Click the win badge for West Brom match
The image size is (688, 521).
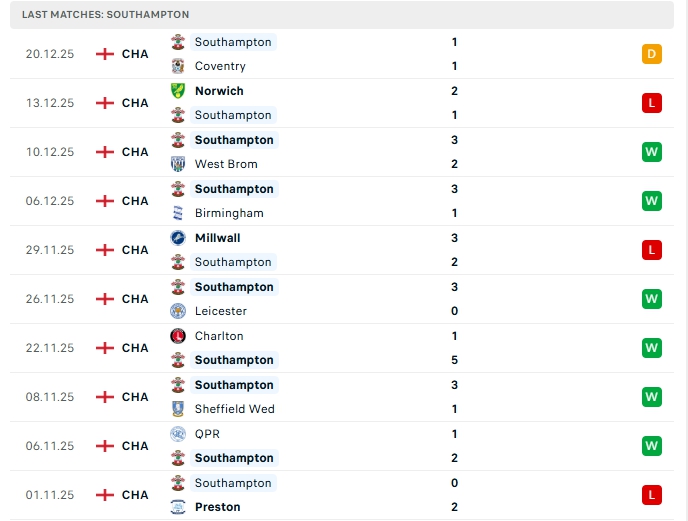(x=652, y=152)
